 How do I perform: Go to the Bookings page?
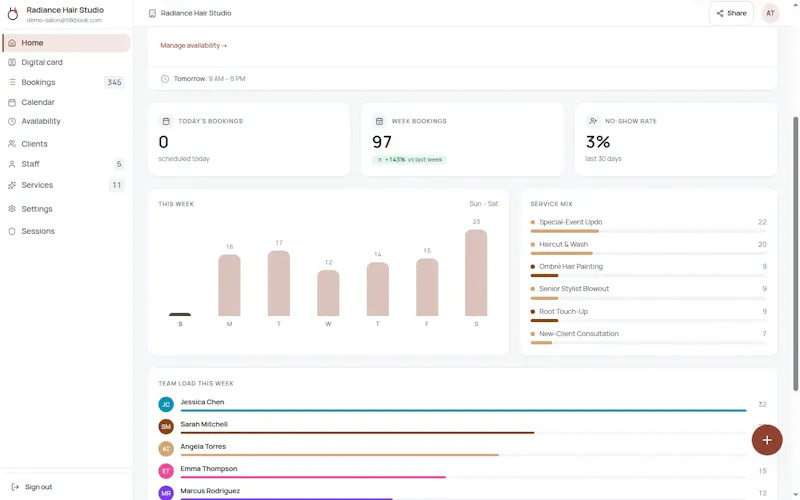(x=66, y=82)
